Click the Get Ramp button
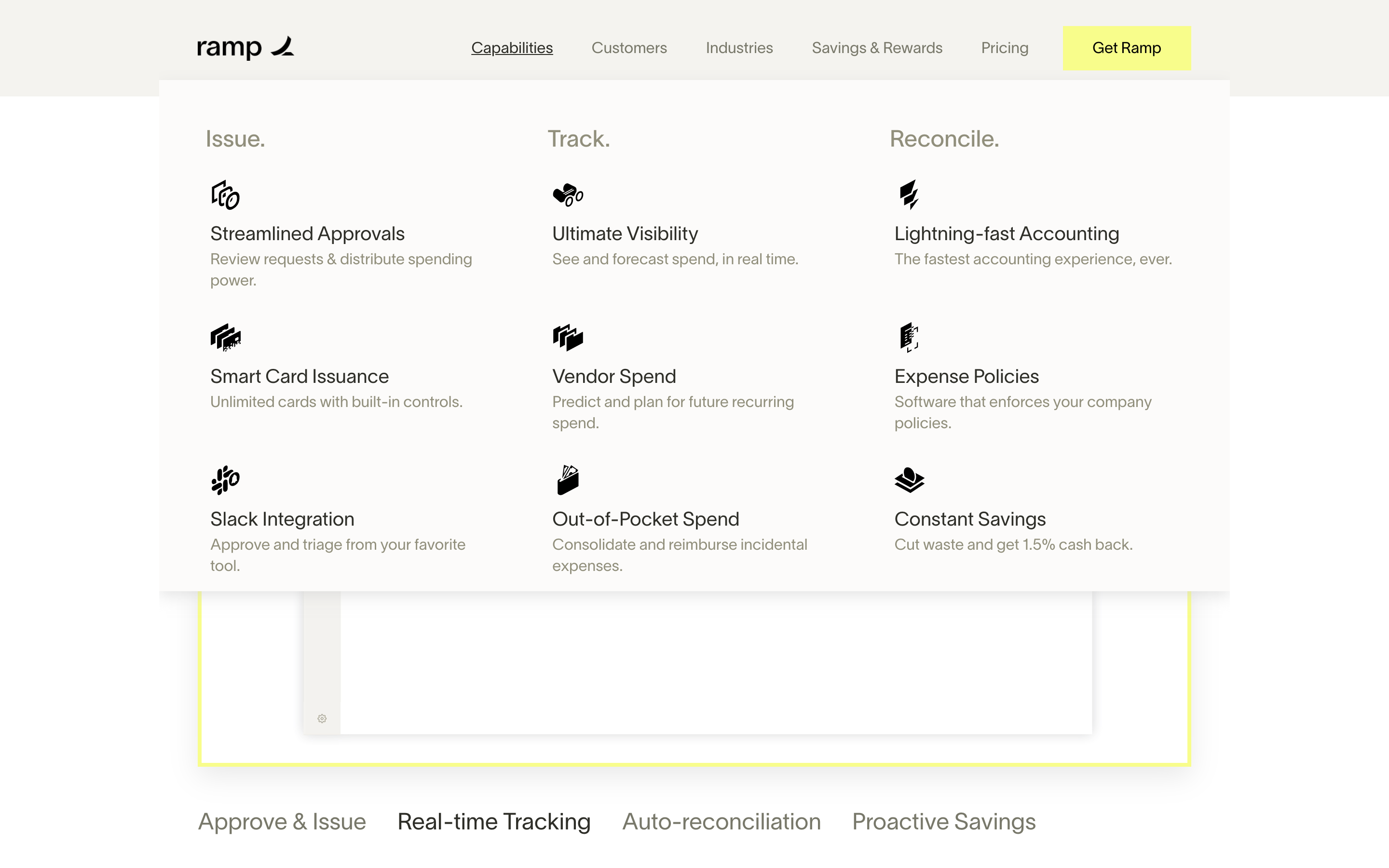The image size is (1389, 868). [x=1127, y=48]
